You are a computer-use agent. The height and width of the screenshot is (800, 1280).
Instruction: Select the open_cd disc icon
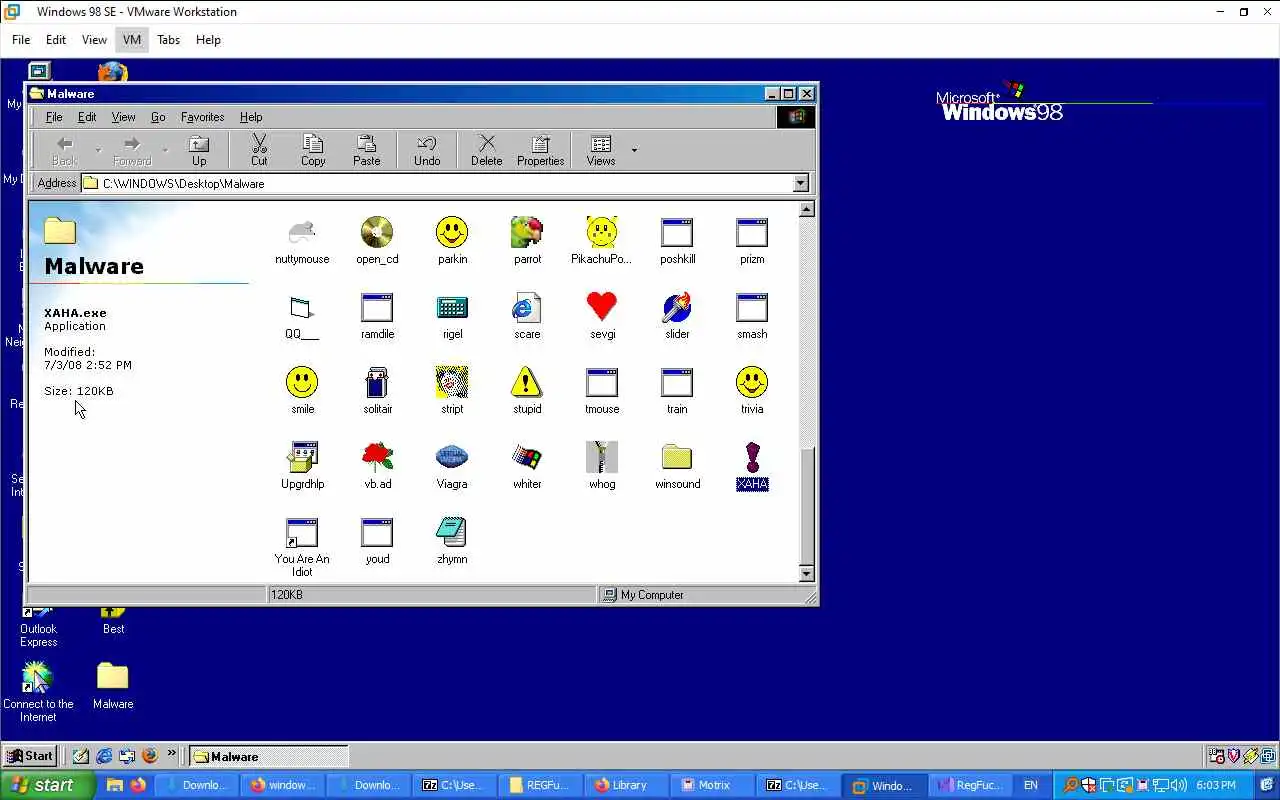(x=377, y=232)
